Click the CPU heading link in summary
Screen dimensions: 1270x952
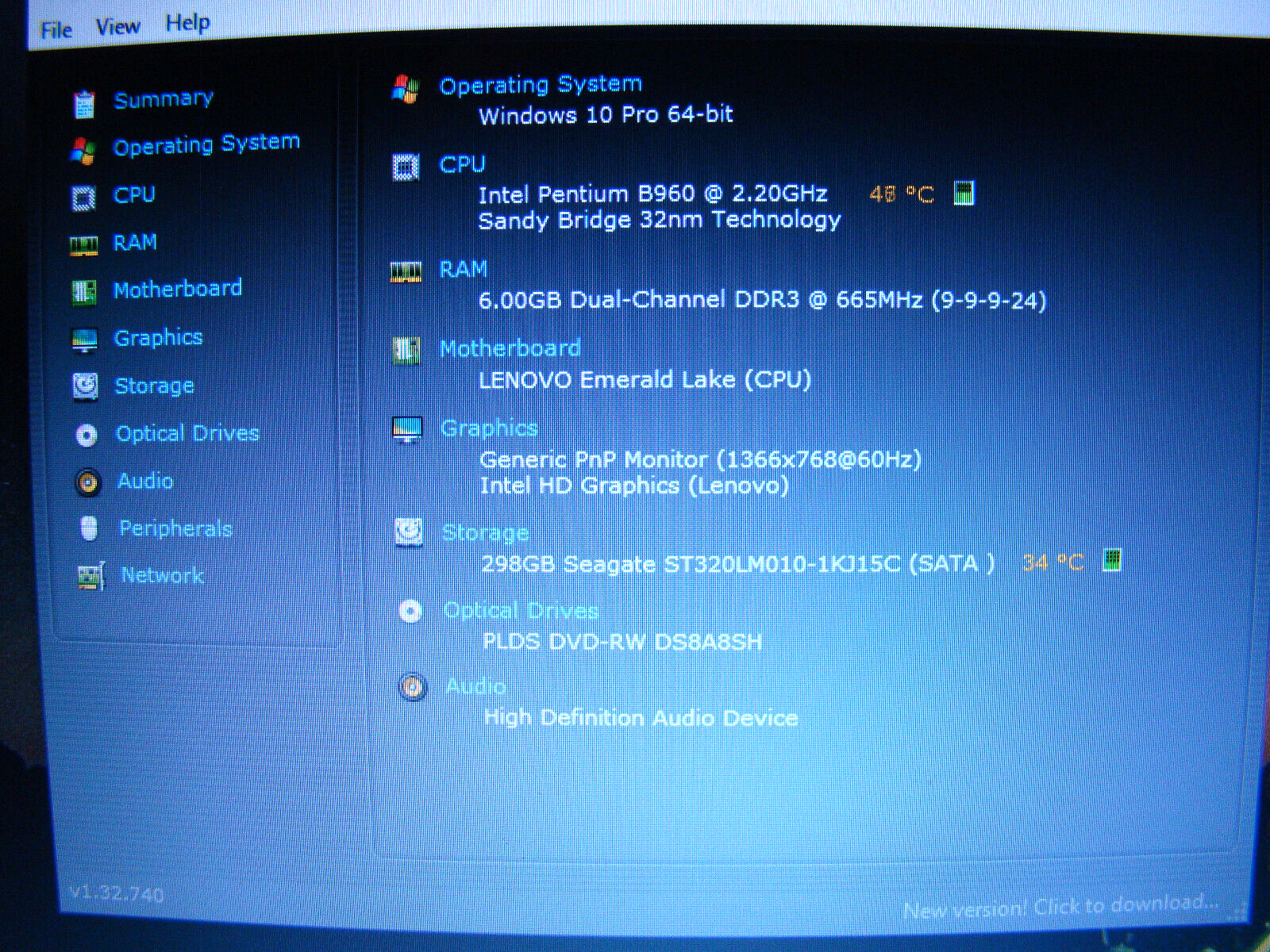click(462, 164)
